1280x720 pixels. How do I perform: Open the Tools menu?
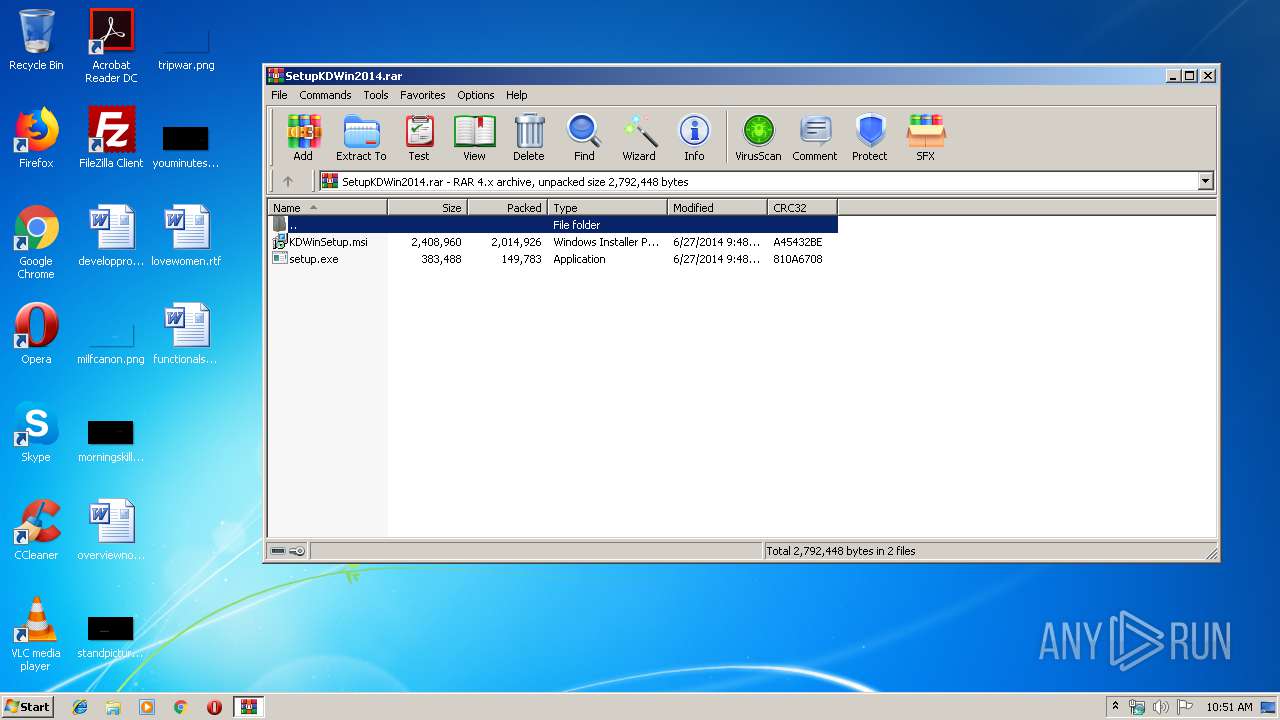click(376, 95)
